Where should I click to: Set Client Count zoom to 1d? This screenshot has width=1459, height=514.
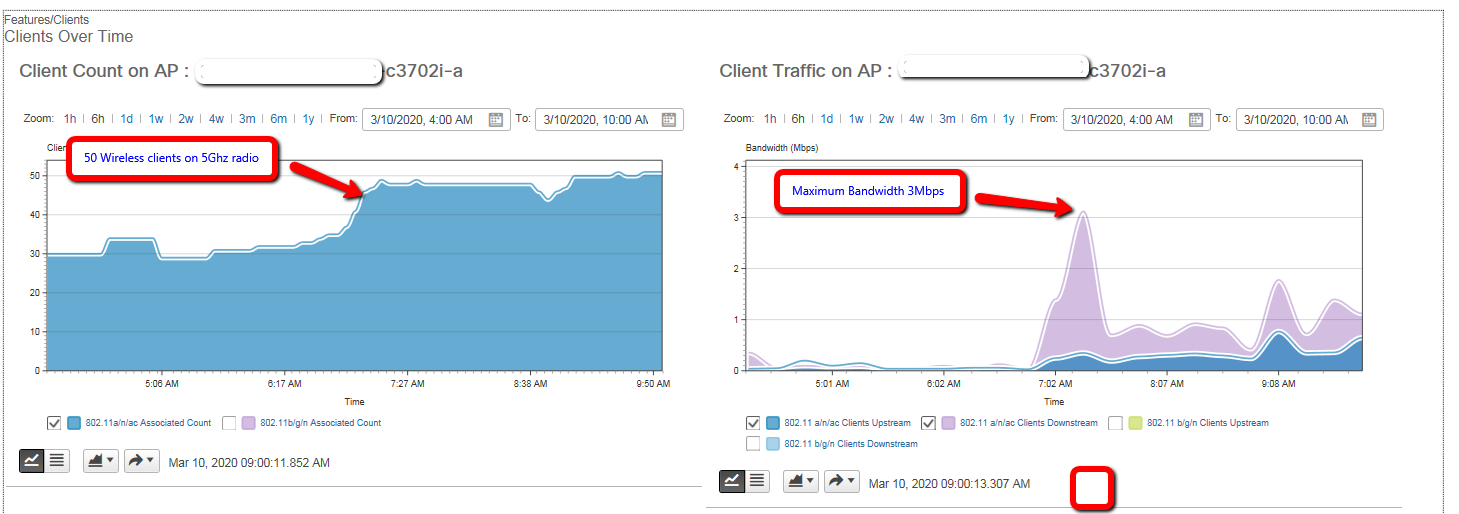[127, 119]
